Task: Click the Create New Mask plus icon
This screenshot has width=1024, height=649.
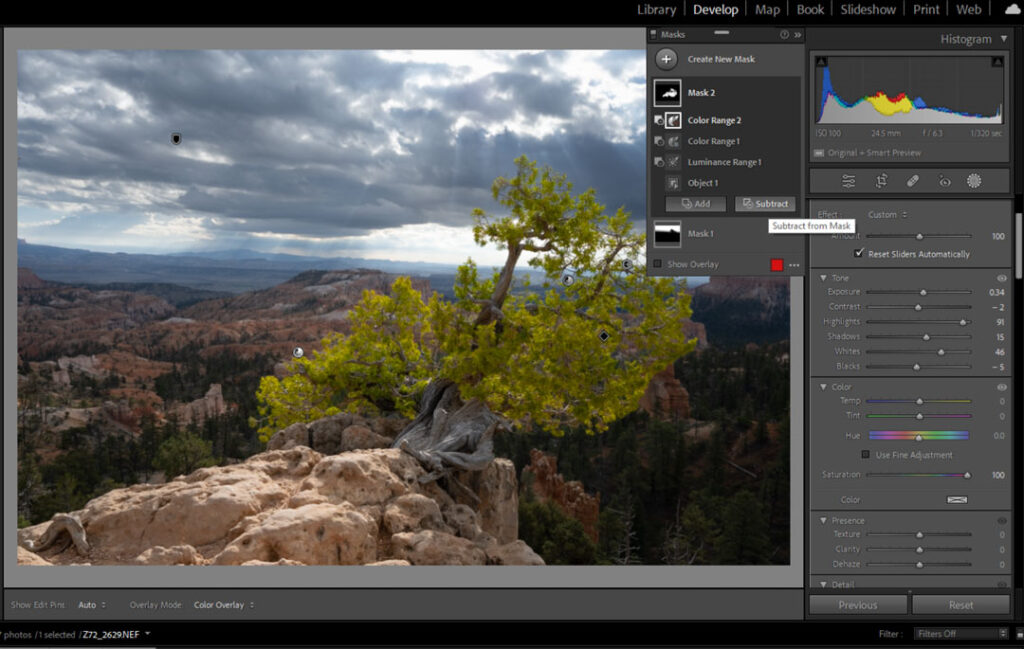Action: 665,59
